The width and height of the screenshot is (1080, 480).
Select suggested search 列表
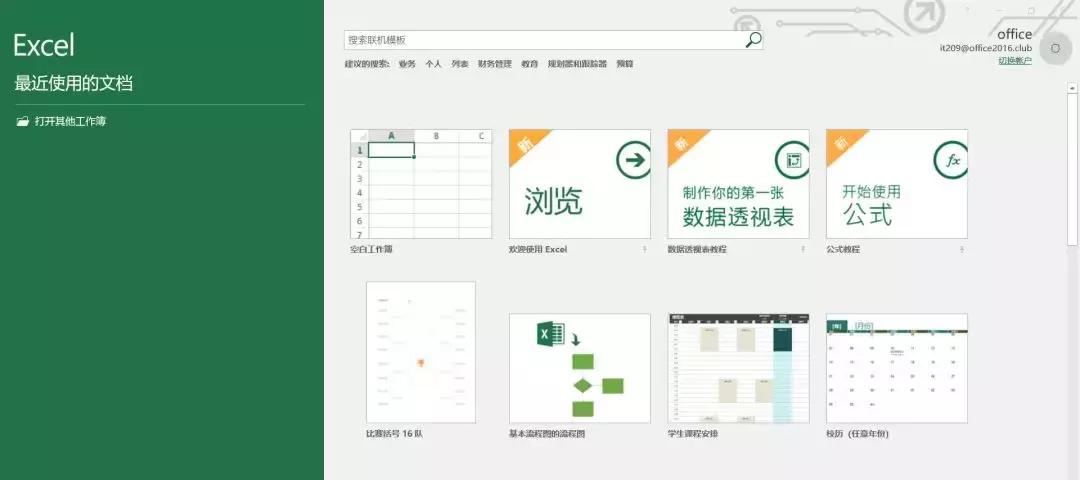[x=460, y=64]
